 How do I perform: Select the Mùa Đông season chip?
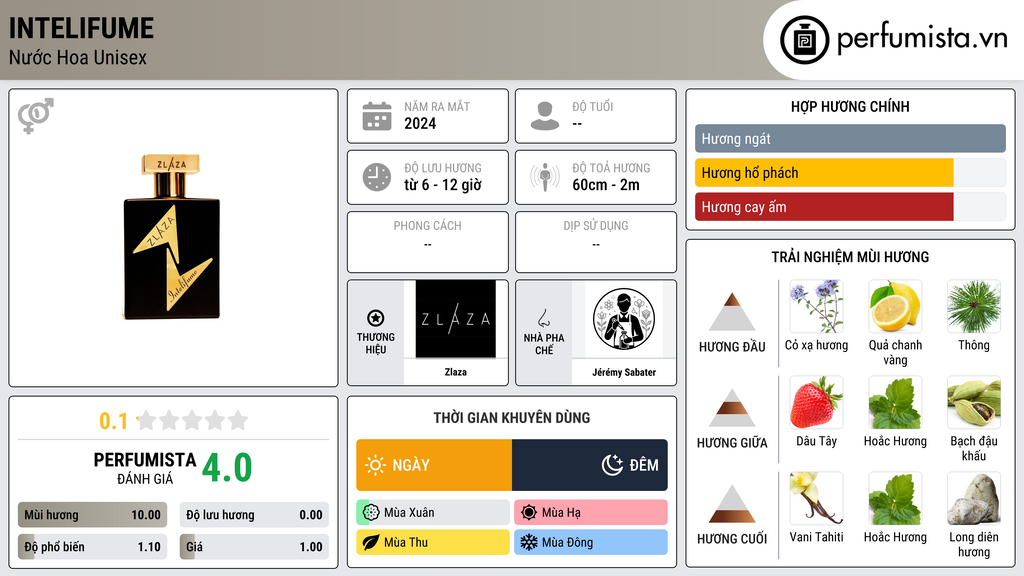[591, 542]
